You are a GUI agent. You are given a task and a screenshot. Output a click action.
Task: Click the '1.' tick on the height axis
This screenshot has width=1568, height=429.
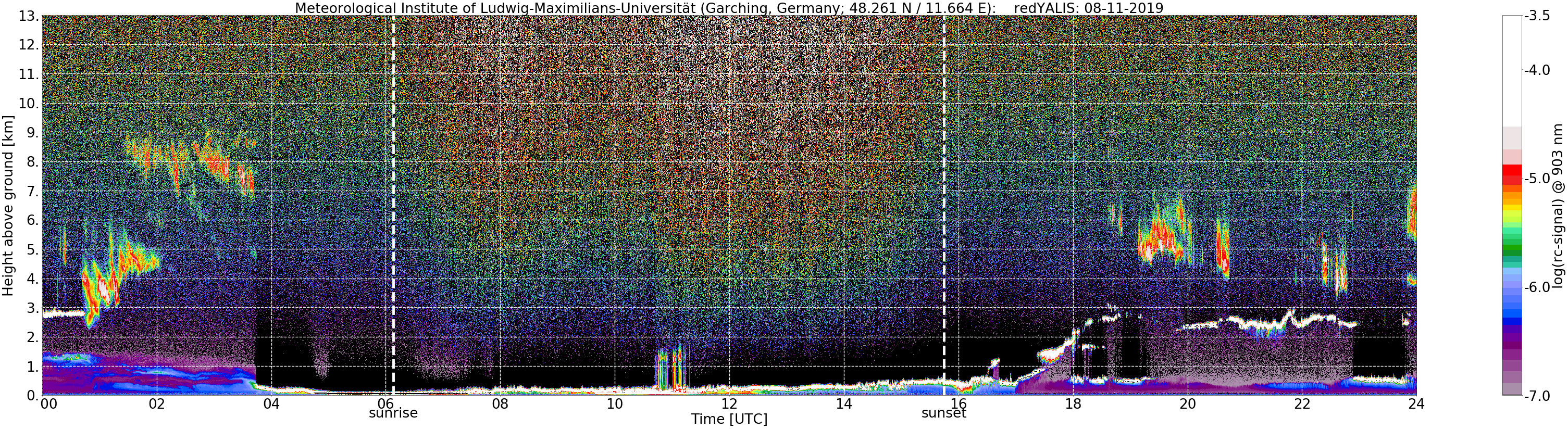(x=33, y=367)
